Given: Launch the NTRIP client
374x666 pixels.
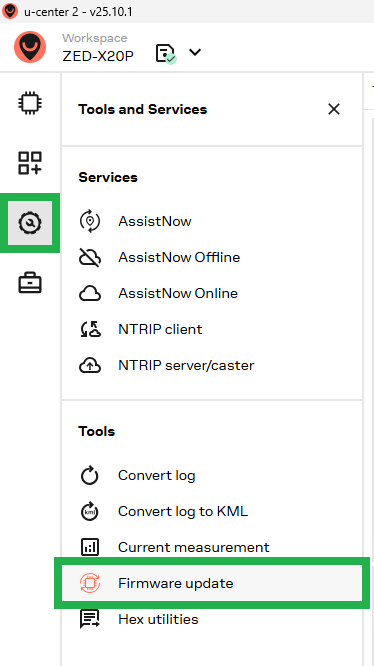Looking at the screenshot, I should pyautogui.click(x=160, y=330).
